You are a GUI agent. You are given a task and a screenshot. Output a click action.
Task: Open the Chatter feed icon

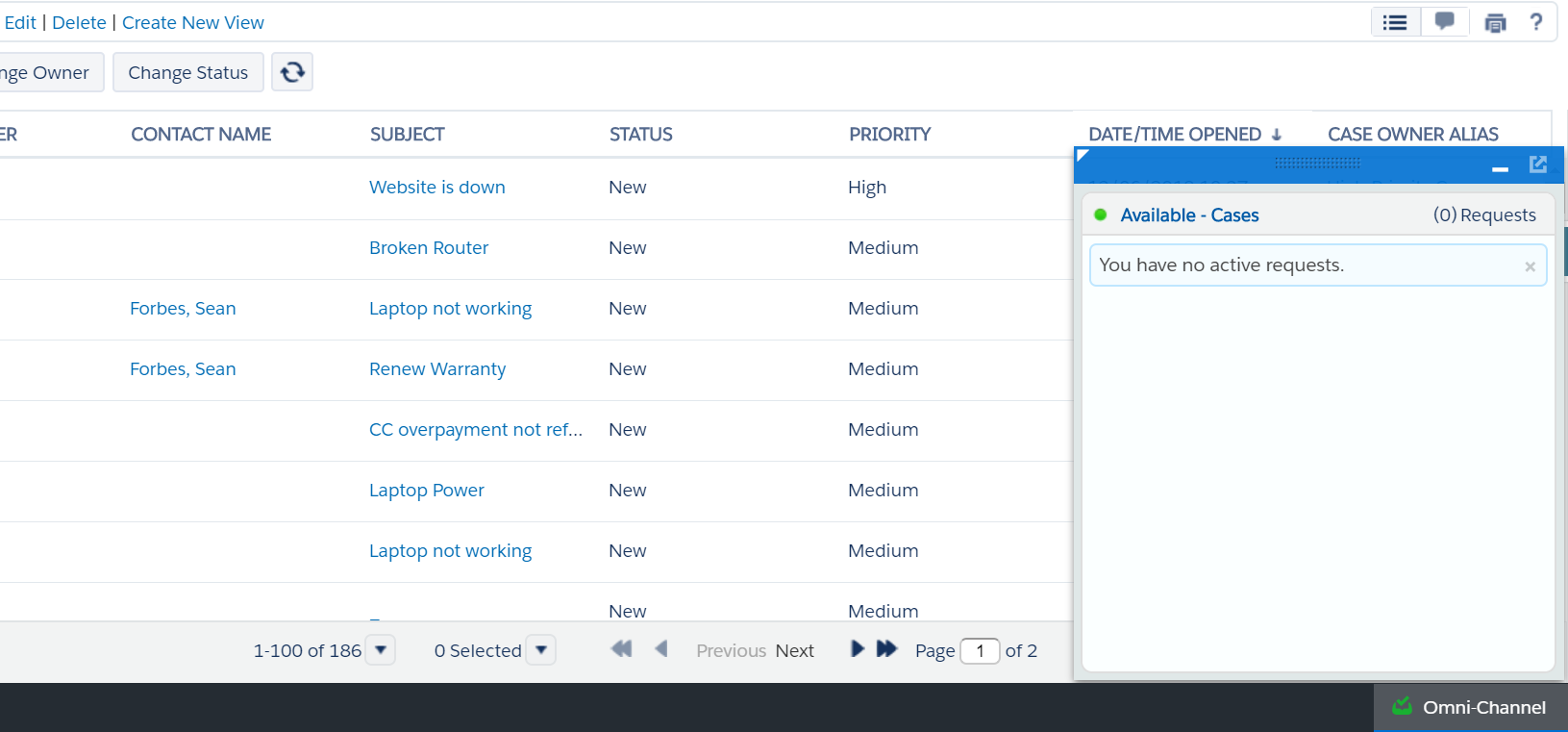1444,21
